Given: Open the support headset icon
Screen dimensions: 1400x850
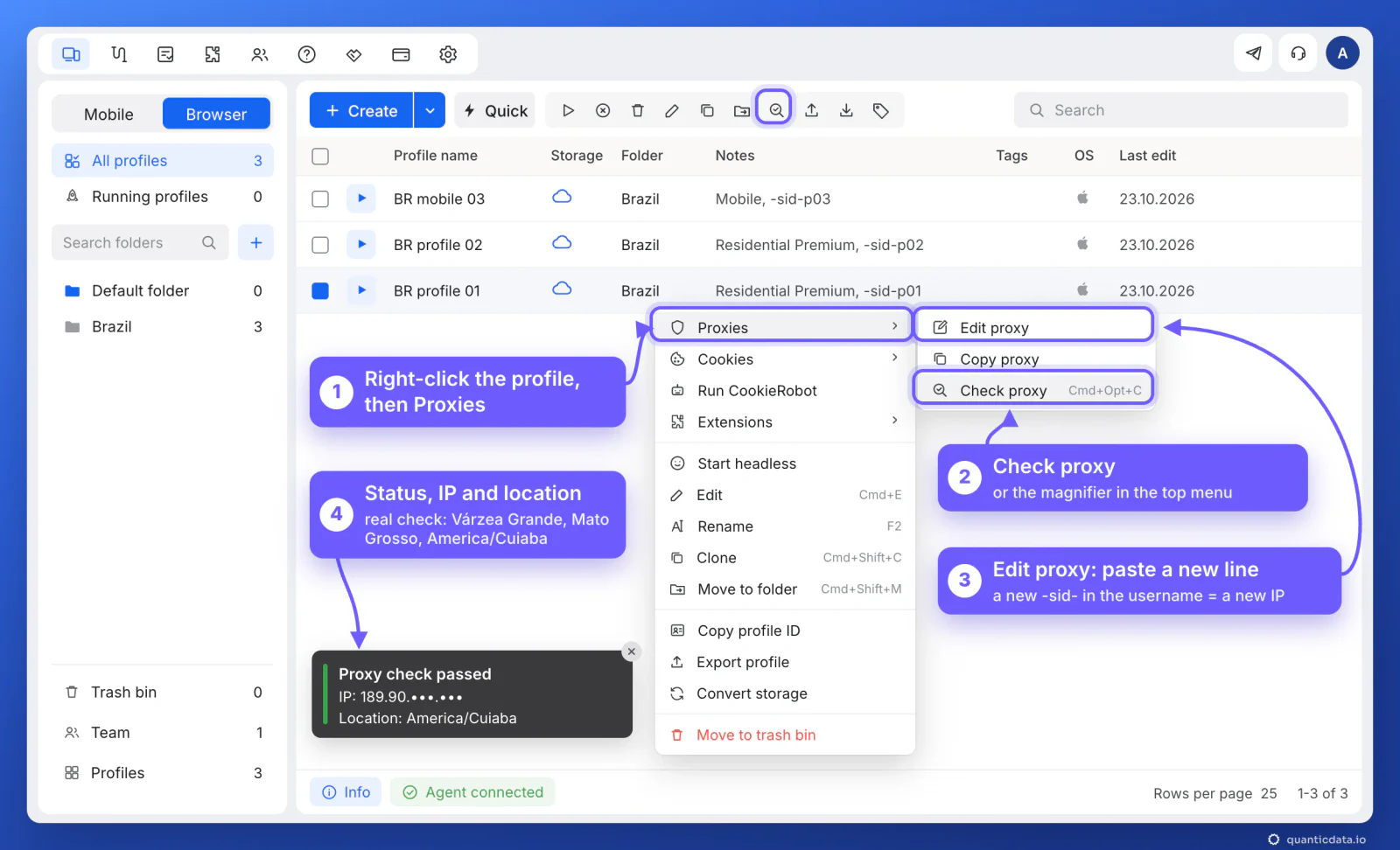Looking at the screenshot, I should (x=1298, y=53).
